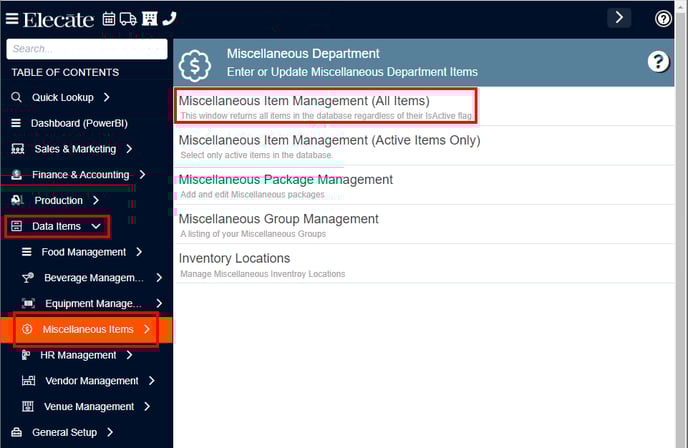This screenshot has width=688, height=448.
Task: Click the Dashboard (PowerBI) list icon
Action: pyautogui.click(x=16, y=123)
